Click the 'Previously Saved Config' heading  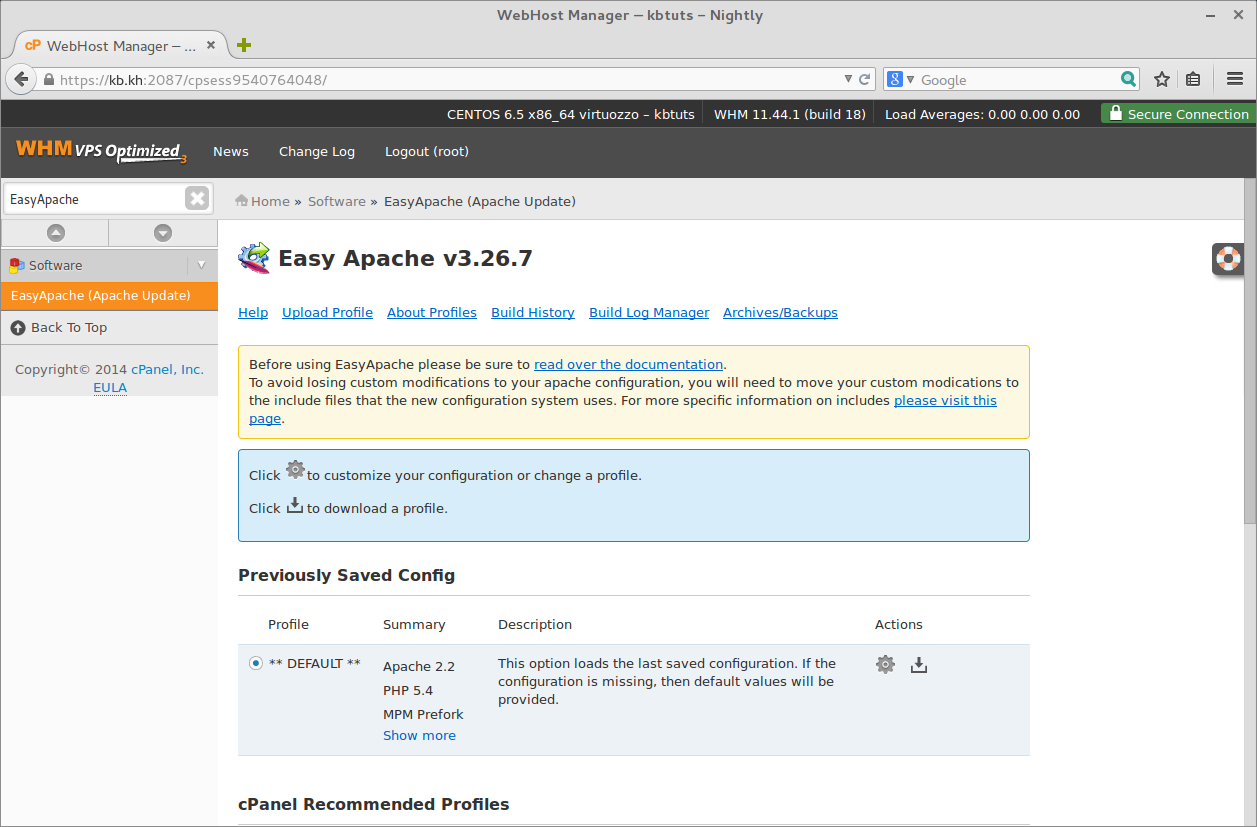point(346,575)
